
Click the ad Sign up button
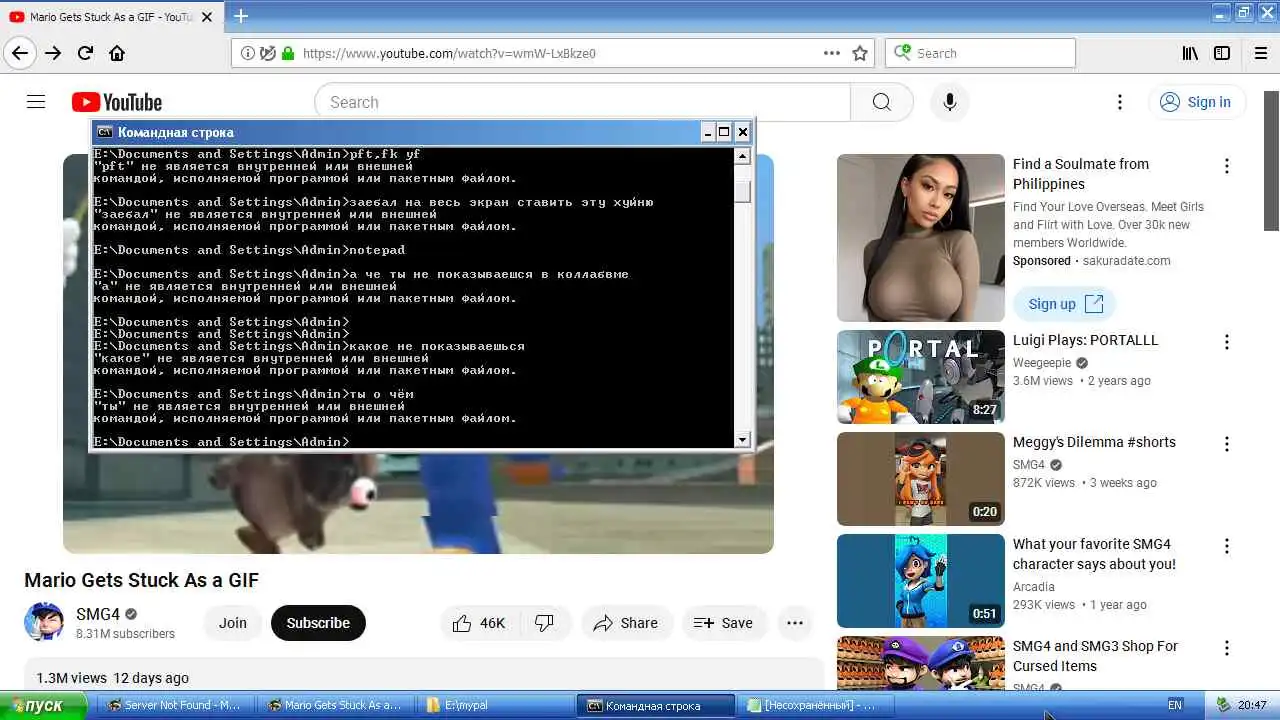tap(1065, 304)
